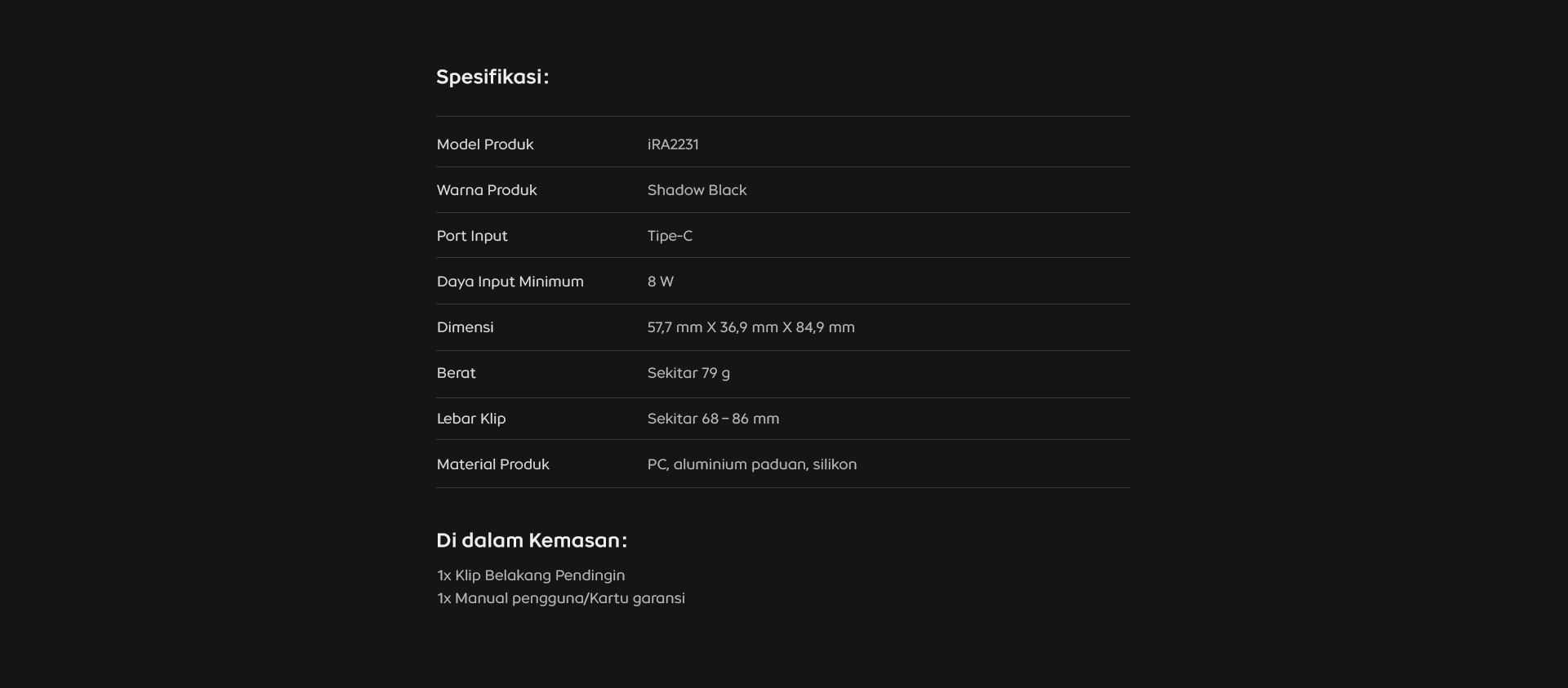The width and height of the screenshot is (1568, 688).
Task: Click the Port Input label
Action: click(471, 236)
